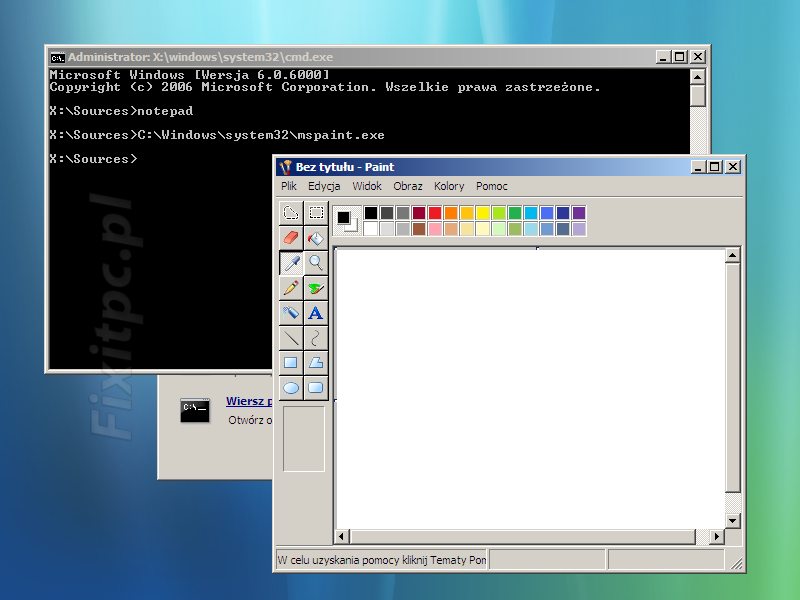The height and width of the screenshot is (600, 800).
Task: Click the mspaint.exe command line in cmd
Action: click(217, 135)
